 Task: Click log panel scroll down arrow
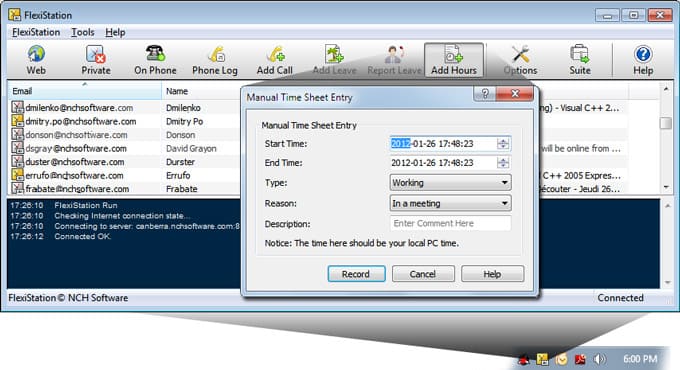click(667, 282)
